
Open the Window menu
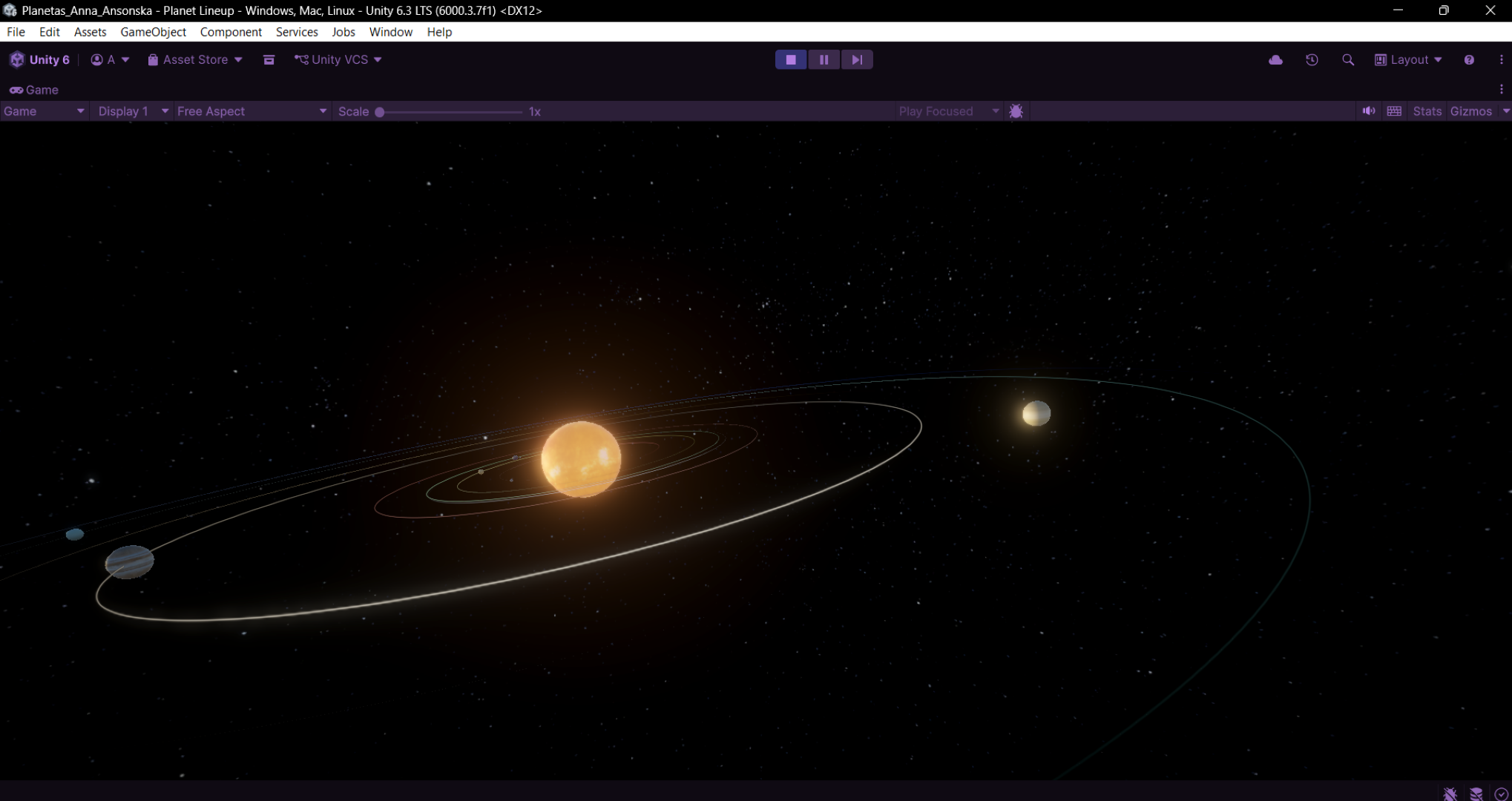coord(390,32)
